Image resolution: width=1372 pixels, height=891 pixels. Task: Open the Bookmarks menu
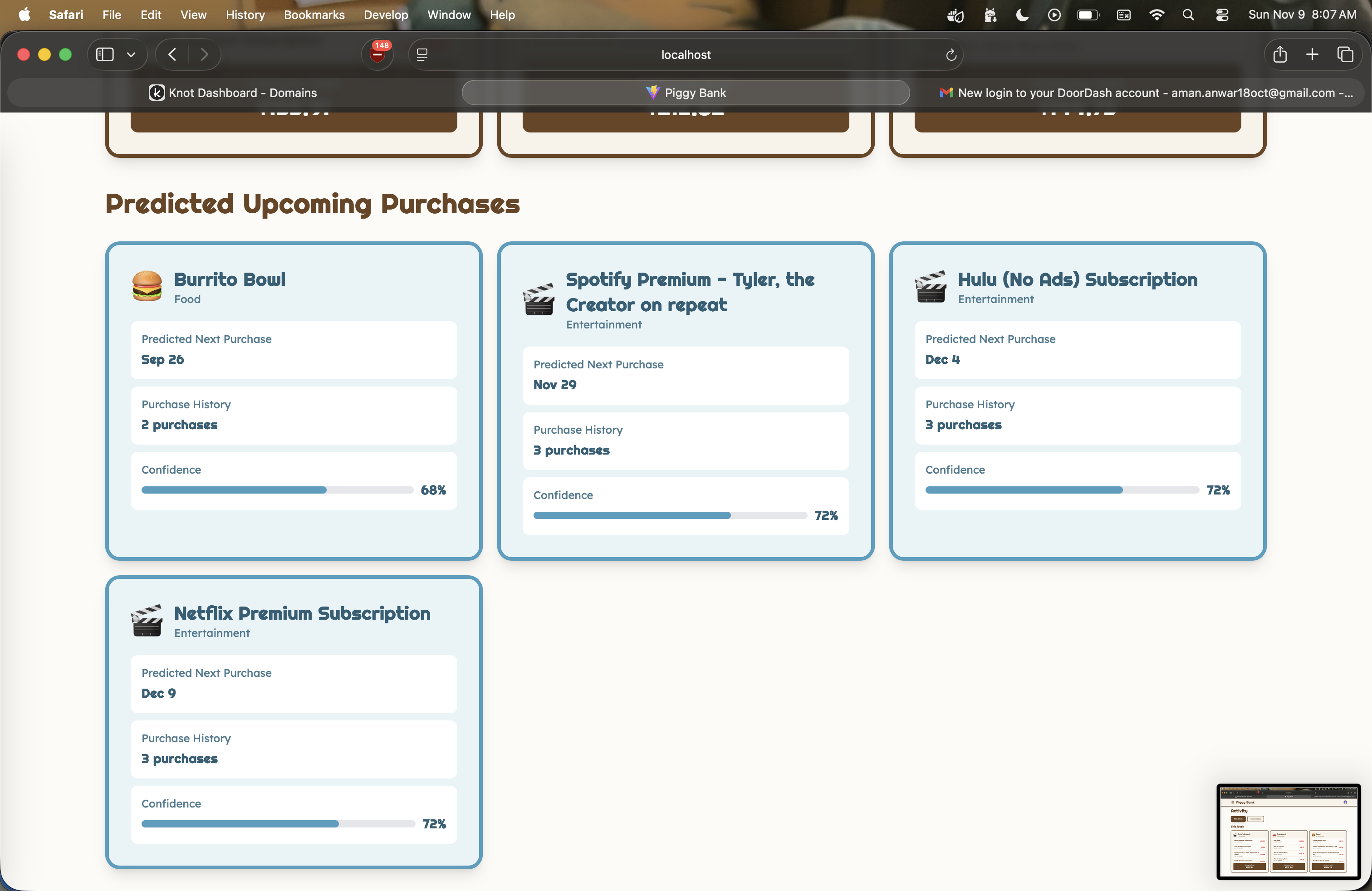coord(314,15)
